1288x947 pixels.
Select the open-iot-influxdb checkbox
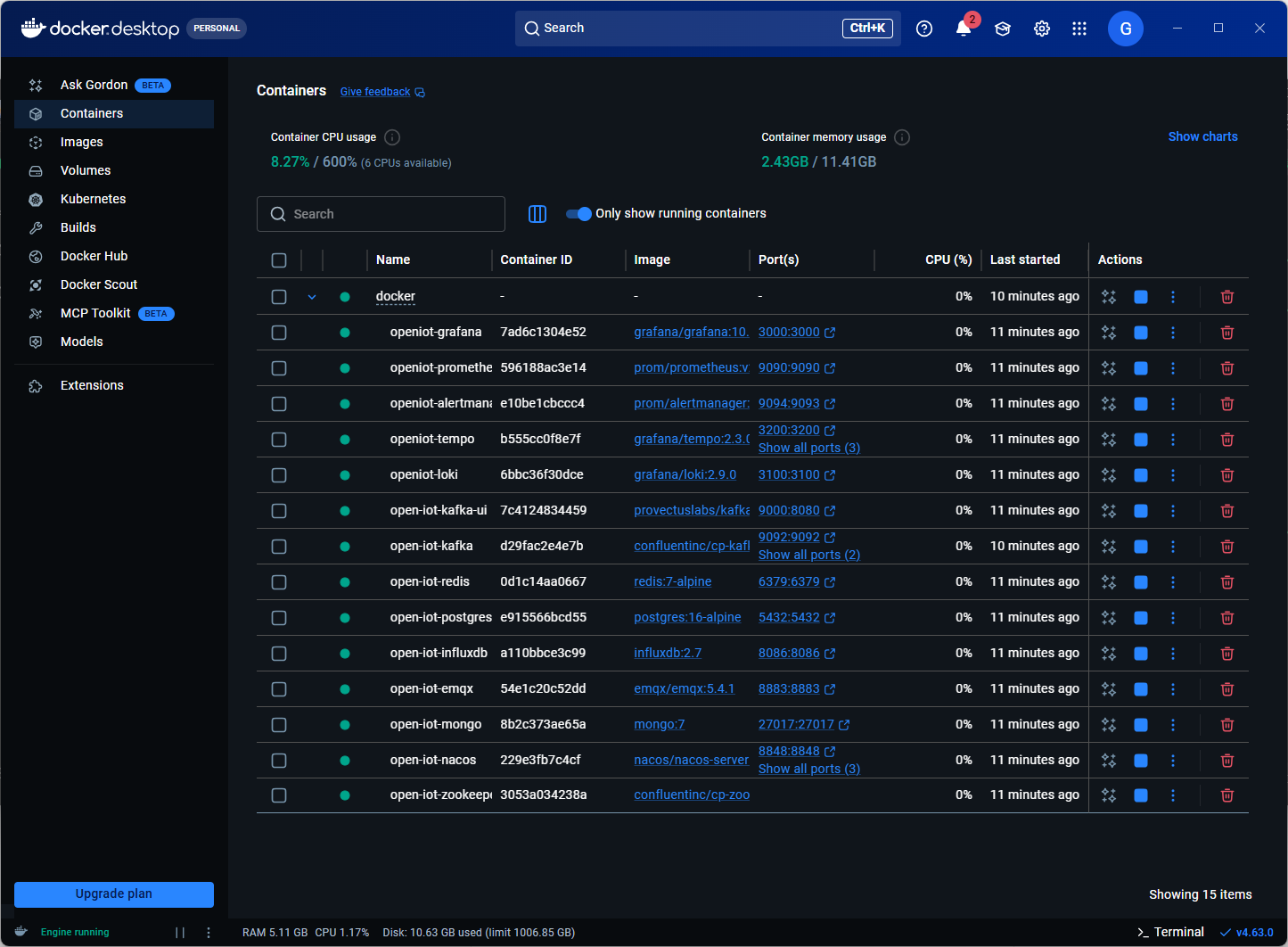(x=279, y=654)
